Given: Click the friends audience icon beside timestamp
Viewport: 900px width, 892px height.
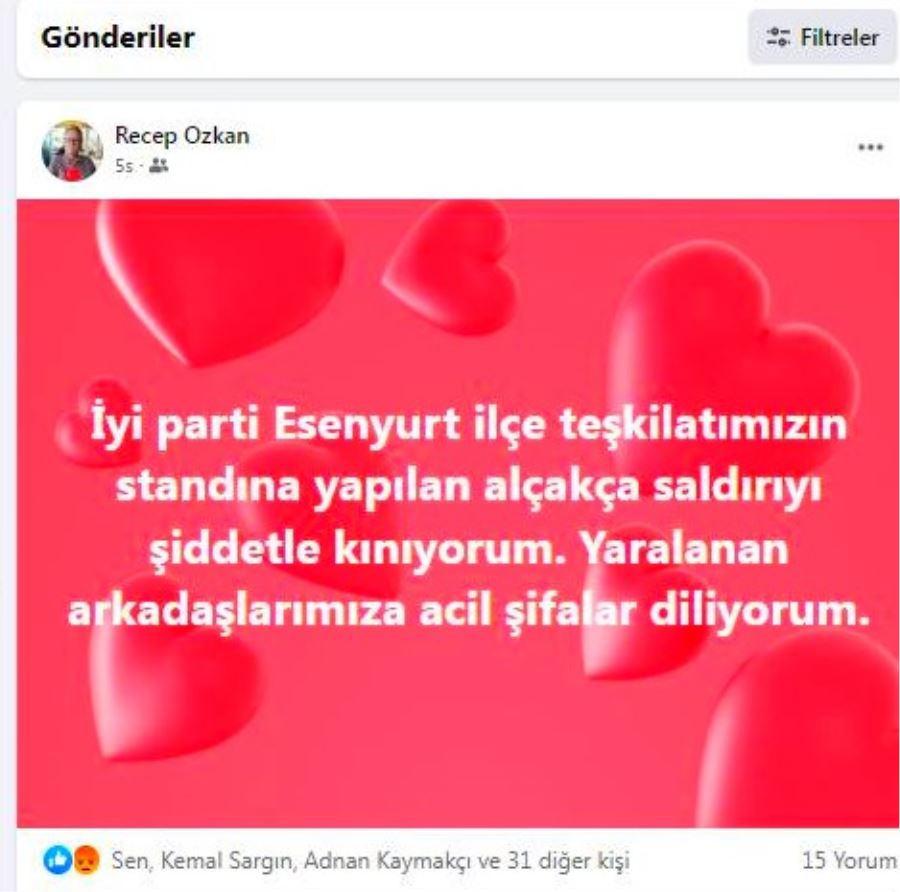Looking at the screenshot, I should 158,166.
